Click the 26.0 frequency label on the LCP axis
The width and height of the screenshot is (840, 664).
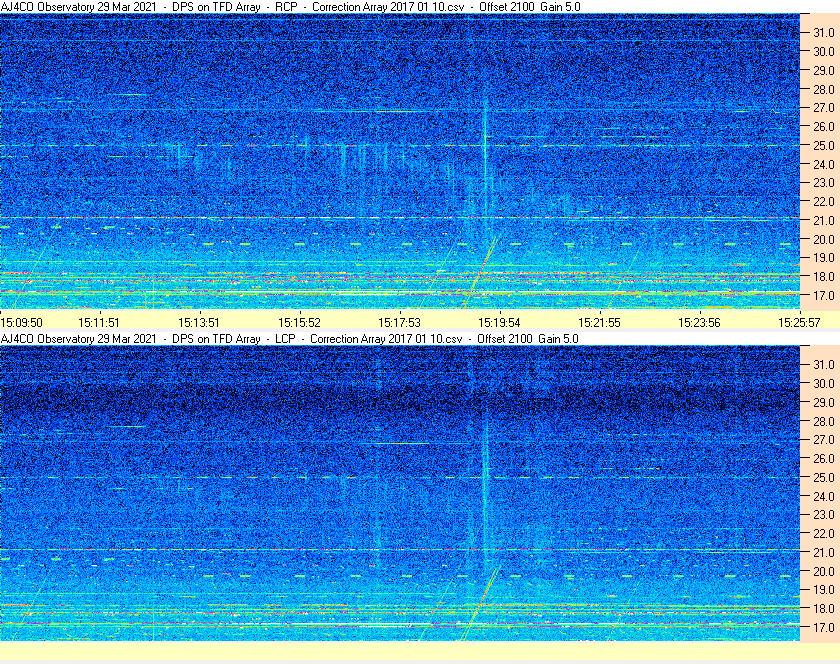point(824,458)
